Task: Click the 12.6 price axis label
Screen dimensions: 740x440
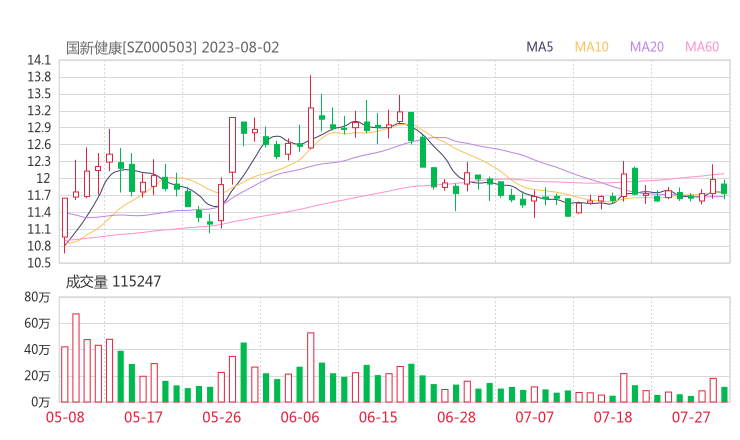Action: click(39, 145)
